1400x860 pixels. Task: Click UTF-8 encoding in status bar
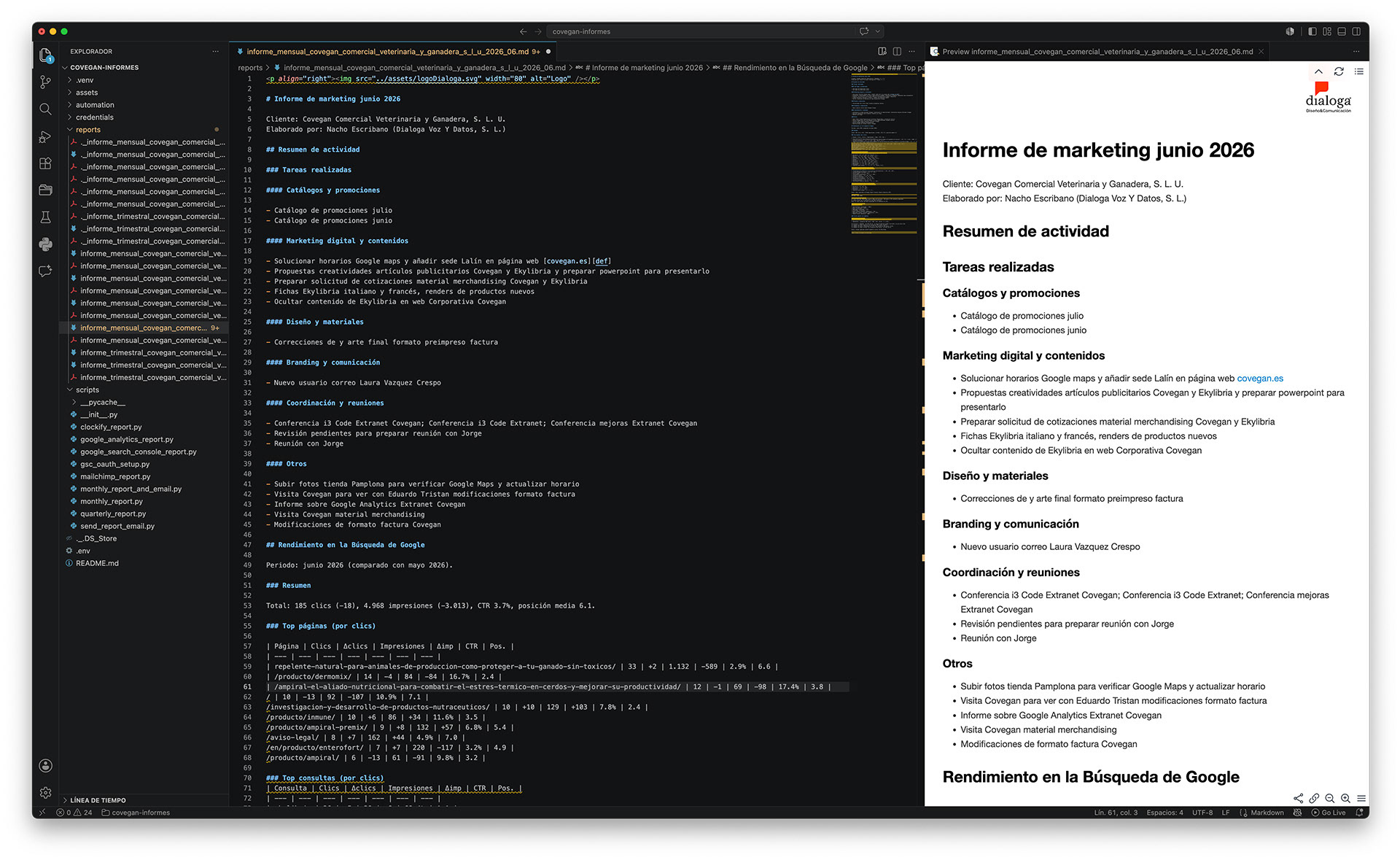pyautogui.click(x=1202, y=812)
